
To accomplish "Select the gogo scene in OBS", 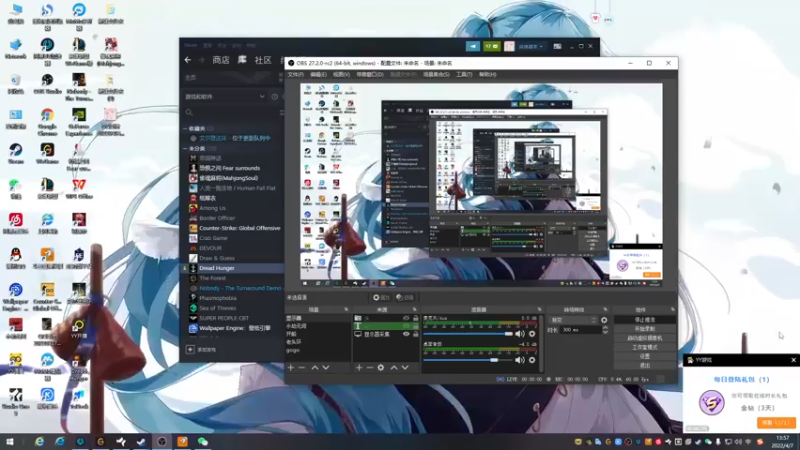I will (x=317, y=351).
